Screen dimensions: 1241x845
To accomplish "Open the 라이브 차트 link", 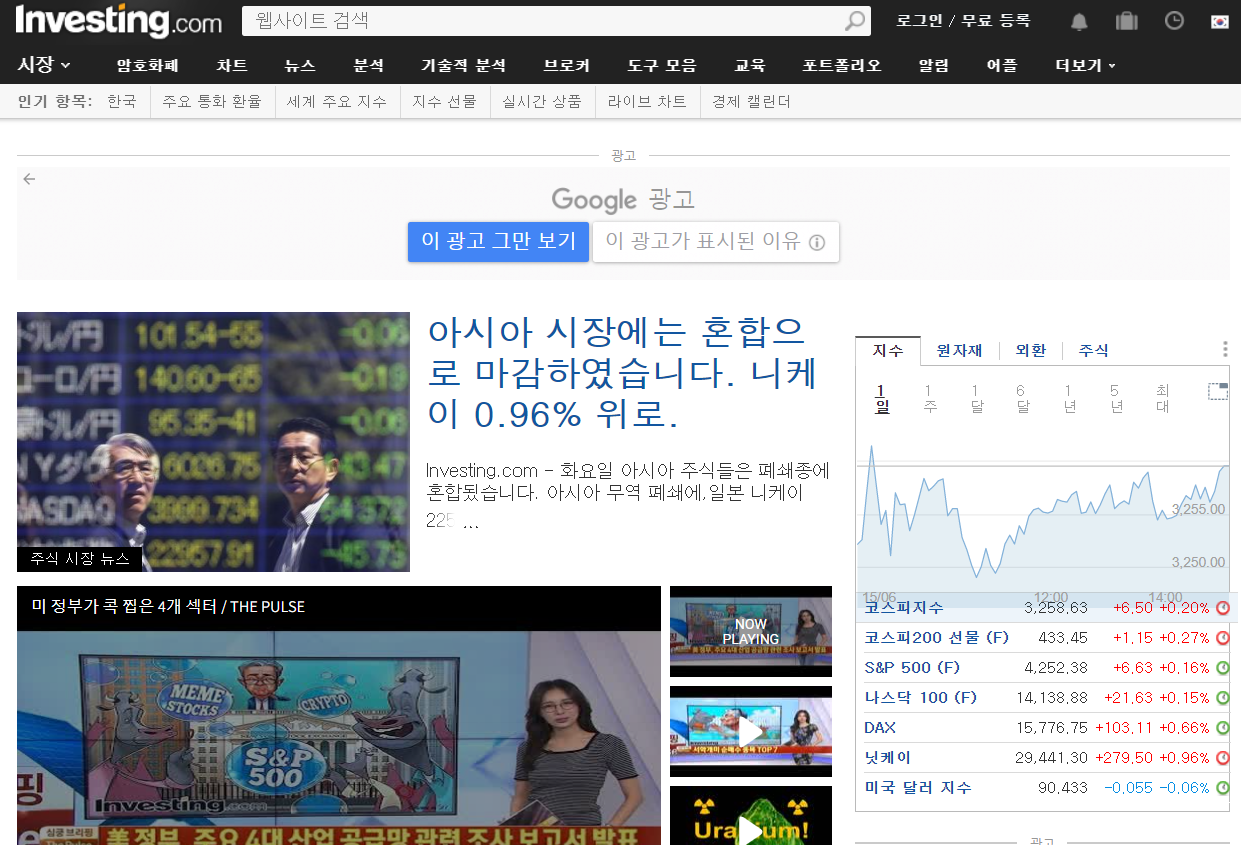I will (647, 101).
